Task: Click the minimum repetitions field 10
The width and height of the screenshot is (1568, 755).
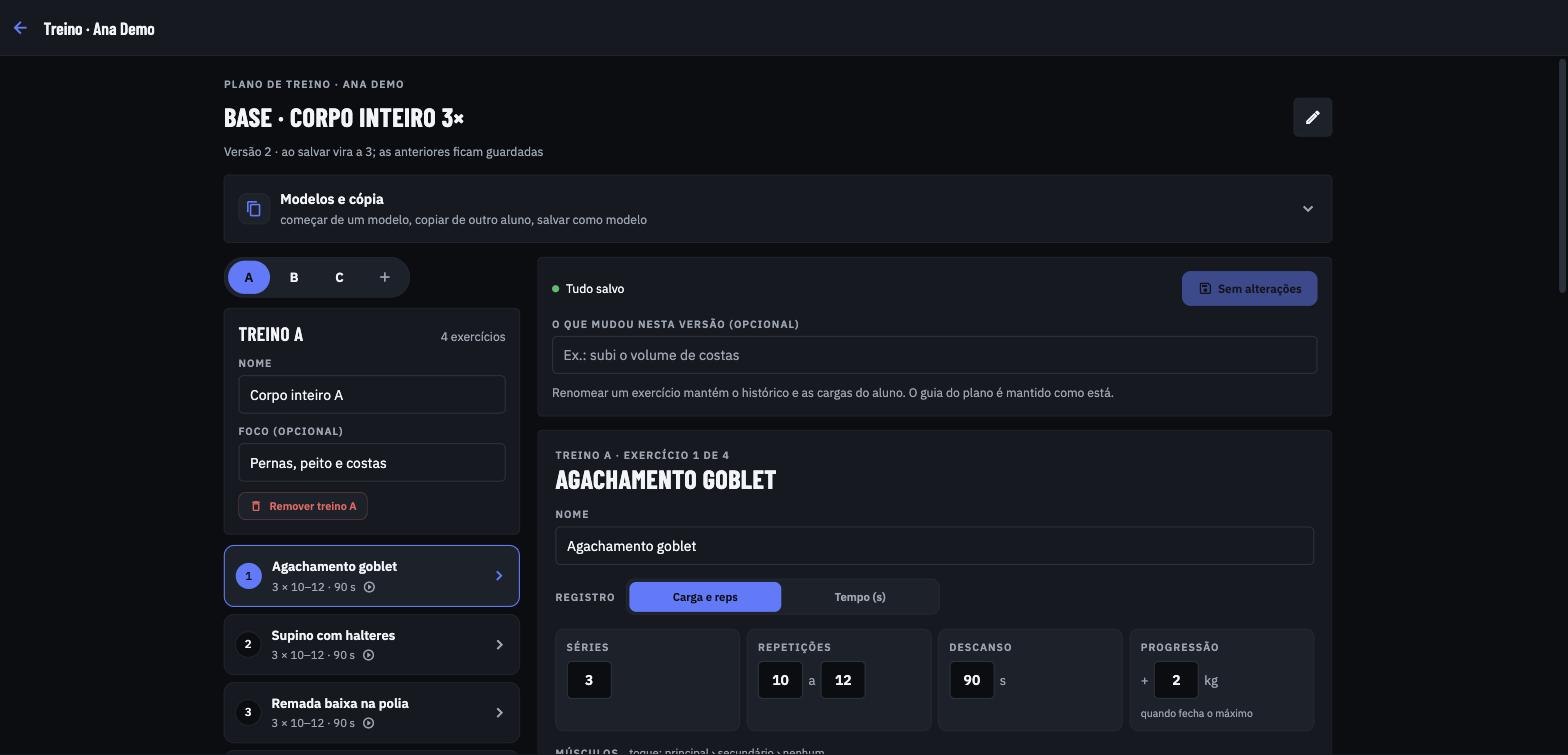Action: tap(780, 680)
